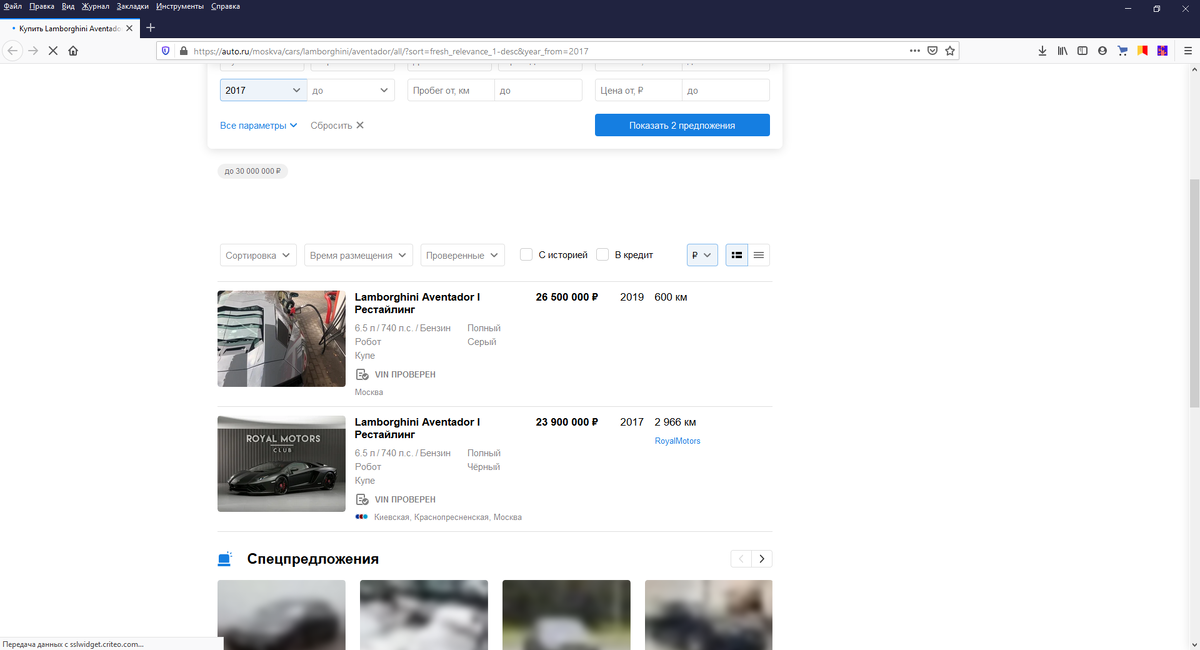
Task: Open the year 'до' dropdown
Action: click(x=351, y=90)
